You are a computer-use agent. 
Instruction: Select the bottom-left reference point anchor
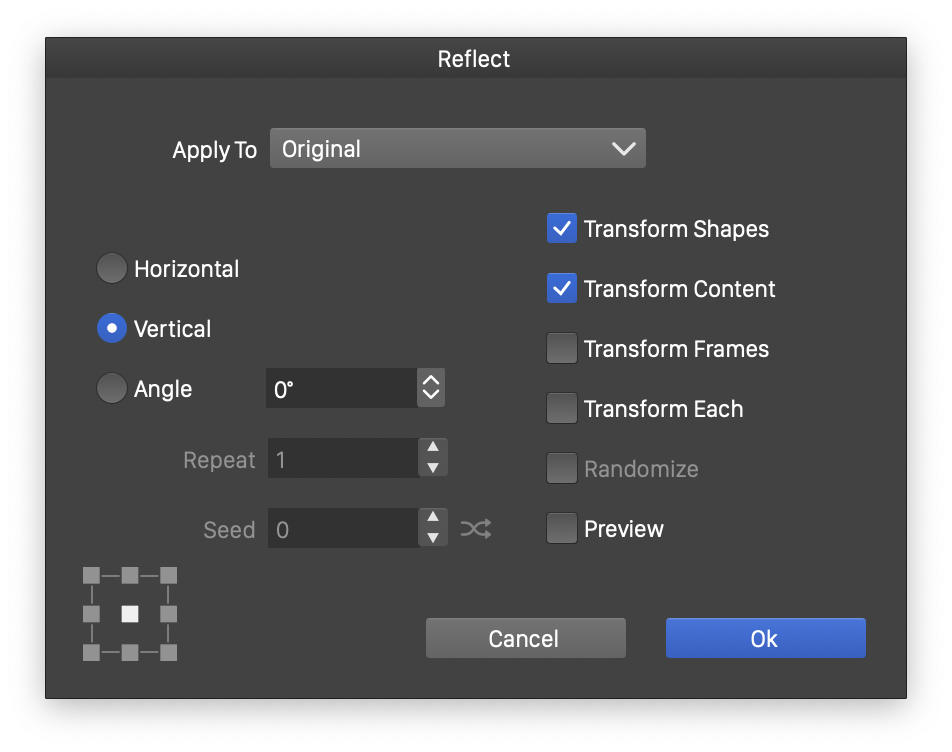click(91, 653)
